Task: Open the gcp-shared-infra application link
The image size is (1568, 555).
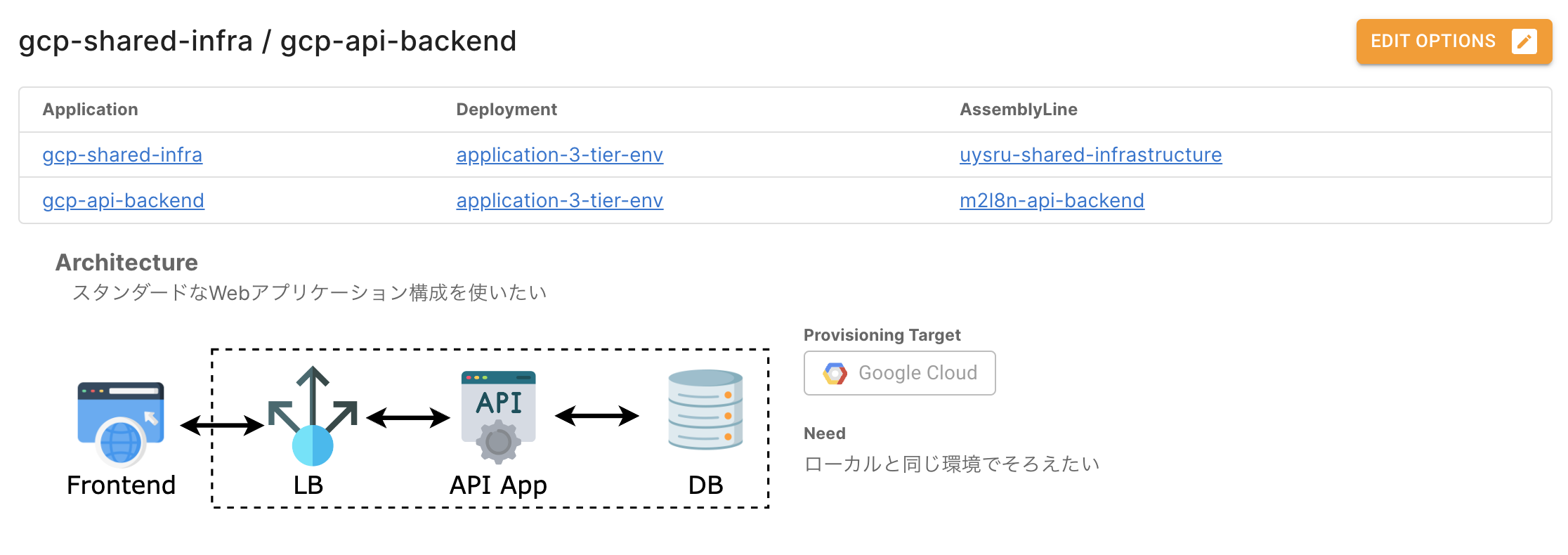Action: (122, 155)
